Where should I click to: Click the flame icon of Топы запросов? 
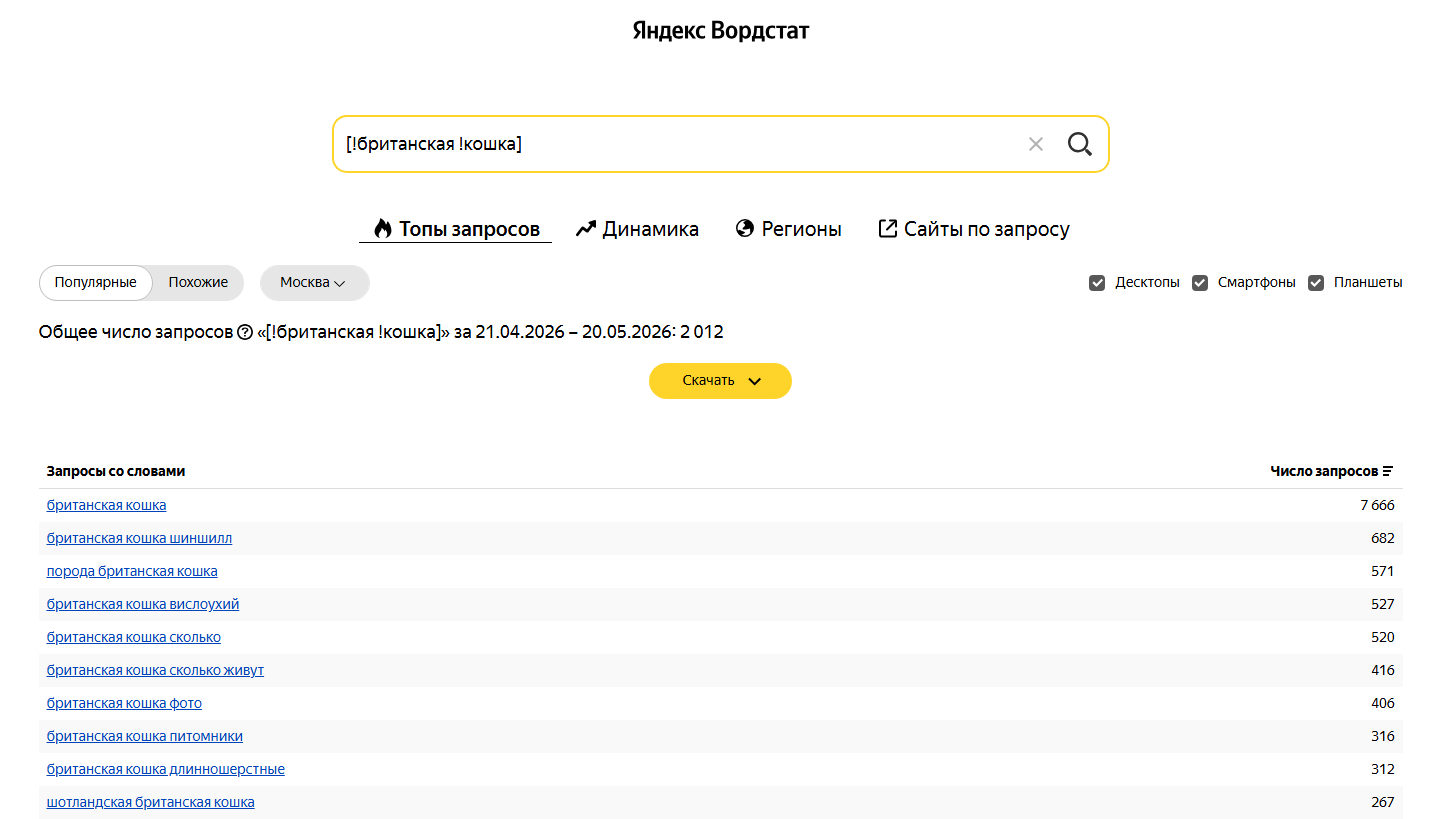click(x=382, y=229)
